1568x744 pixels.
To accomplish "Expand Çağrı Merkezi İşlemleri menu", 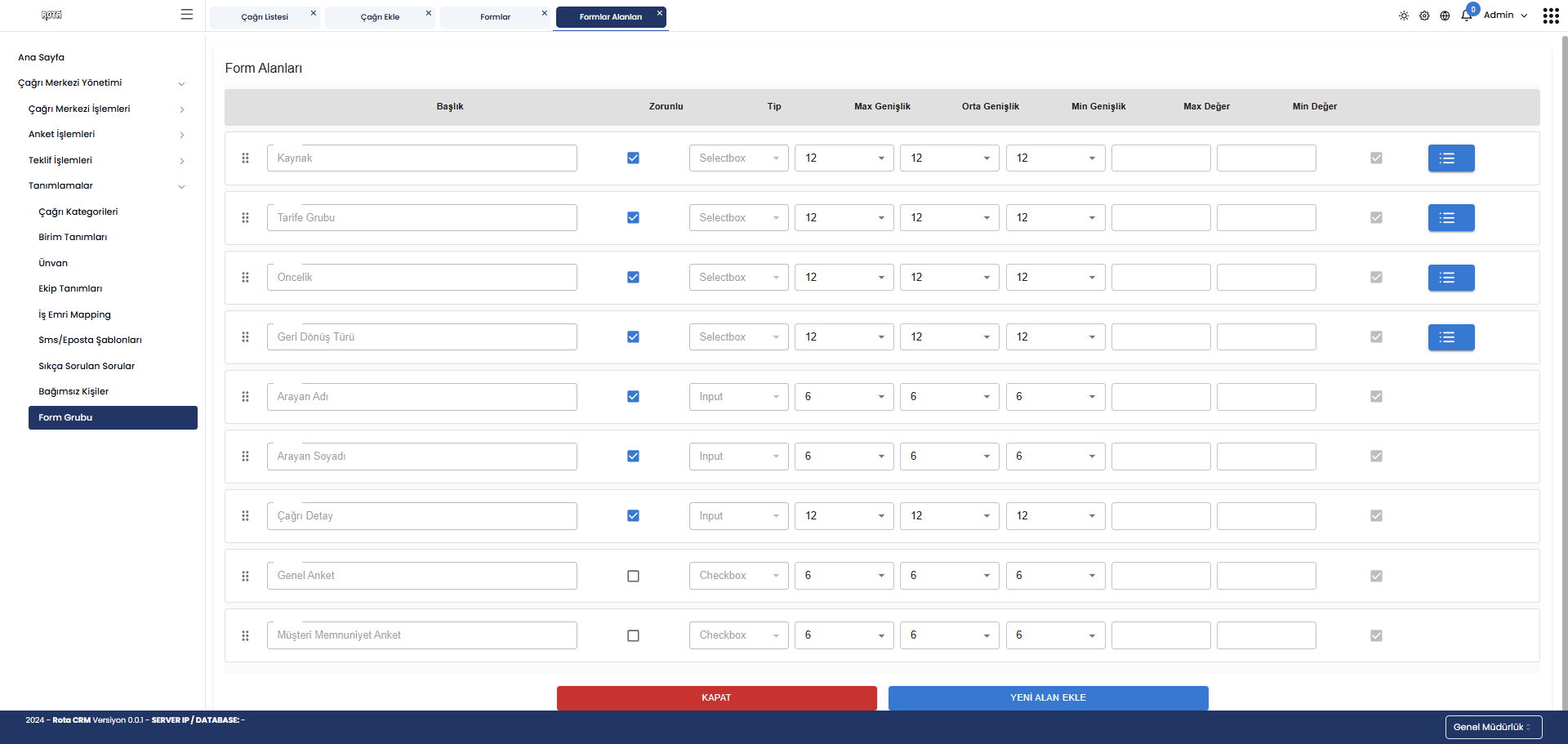I will (x=106, y=109).
